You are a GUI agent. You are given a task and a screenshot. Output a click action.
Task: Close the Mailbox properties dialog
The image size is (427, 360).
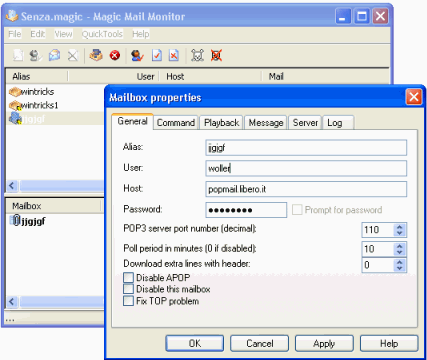(x=414, y=97)
